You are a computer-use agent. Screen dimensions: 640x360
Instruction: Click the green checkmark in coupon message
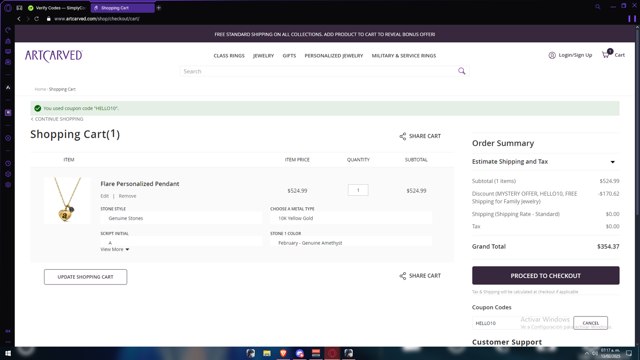[x=38, y=108]
